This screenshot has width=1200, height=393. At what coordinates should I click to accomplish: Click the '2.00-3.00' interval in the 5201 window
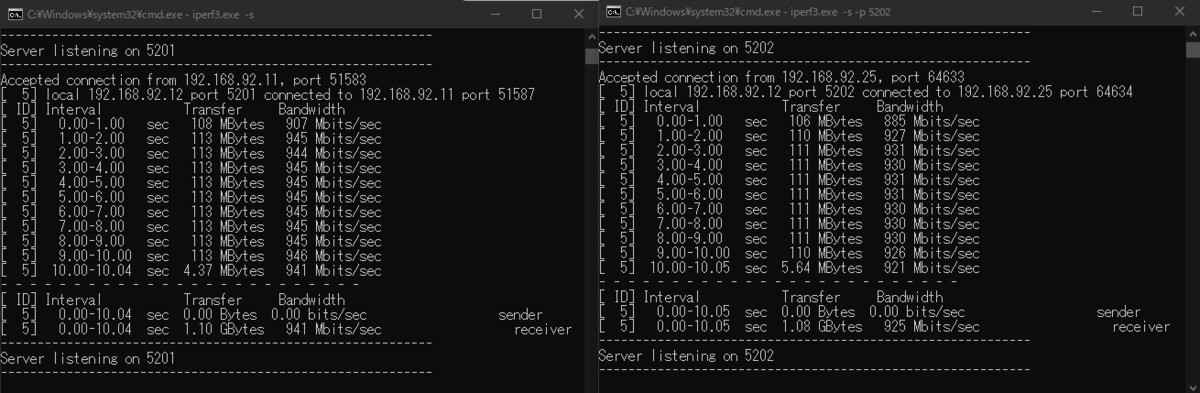point(92,154)
